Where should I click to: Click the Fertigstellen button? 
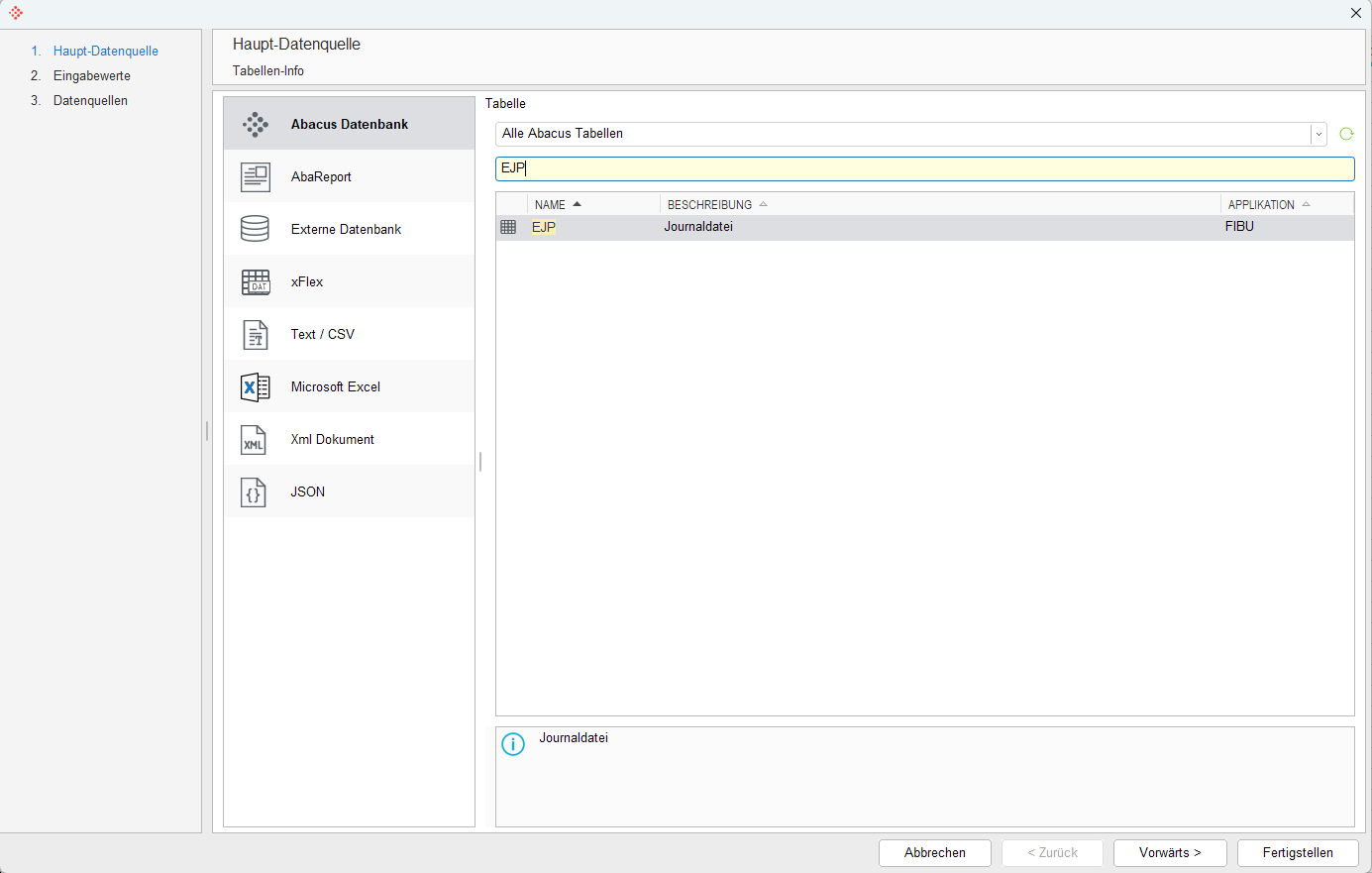coord(1298,852)
